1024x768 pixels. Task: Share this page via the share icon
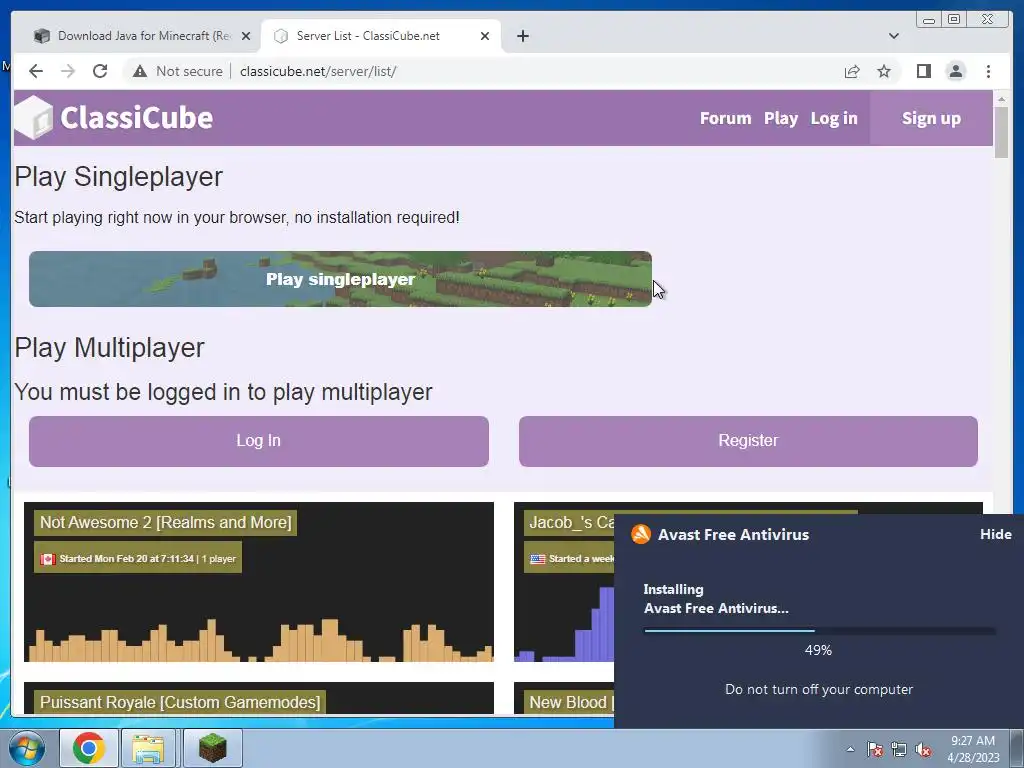[852, 71]
